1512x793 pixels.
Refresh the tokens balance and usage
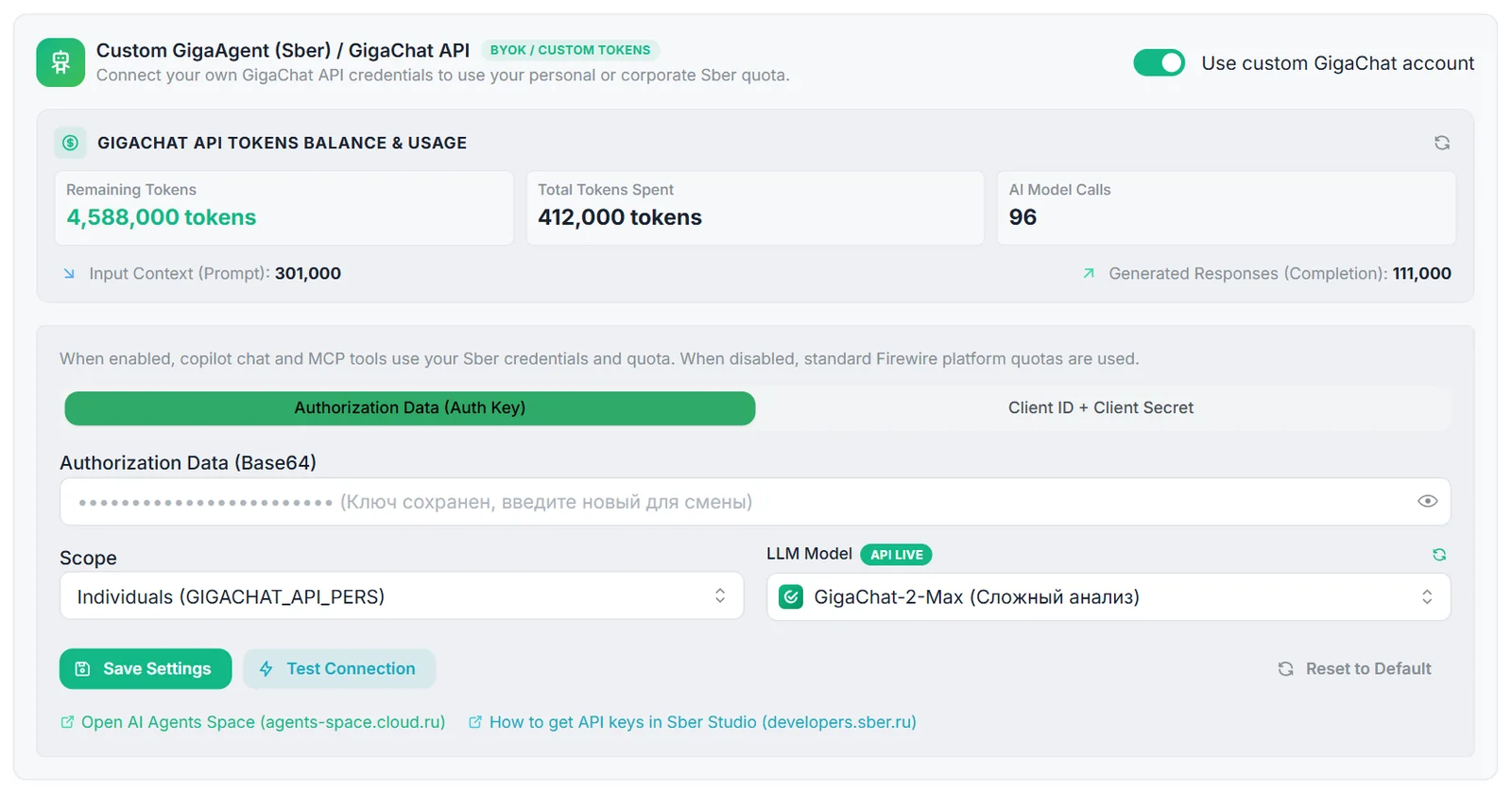point(1442,143)
